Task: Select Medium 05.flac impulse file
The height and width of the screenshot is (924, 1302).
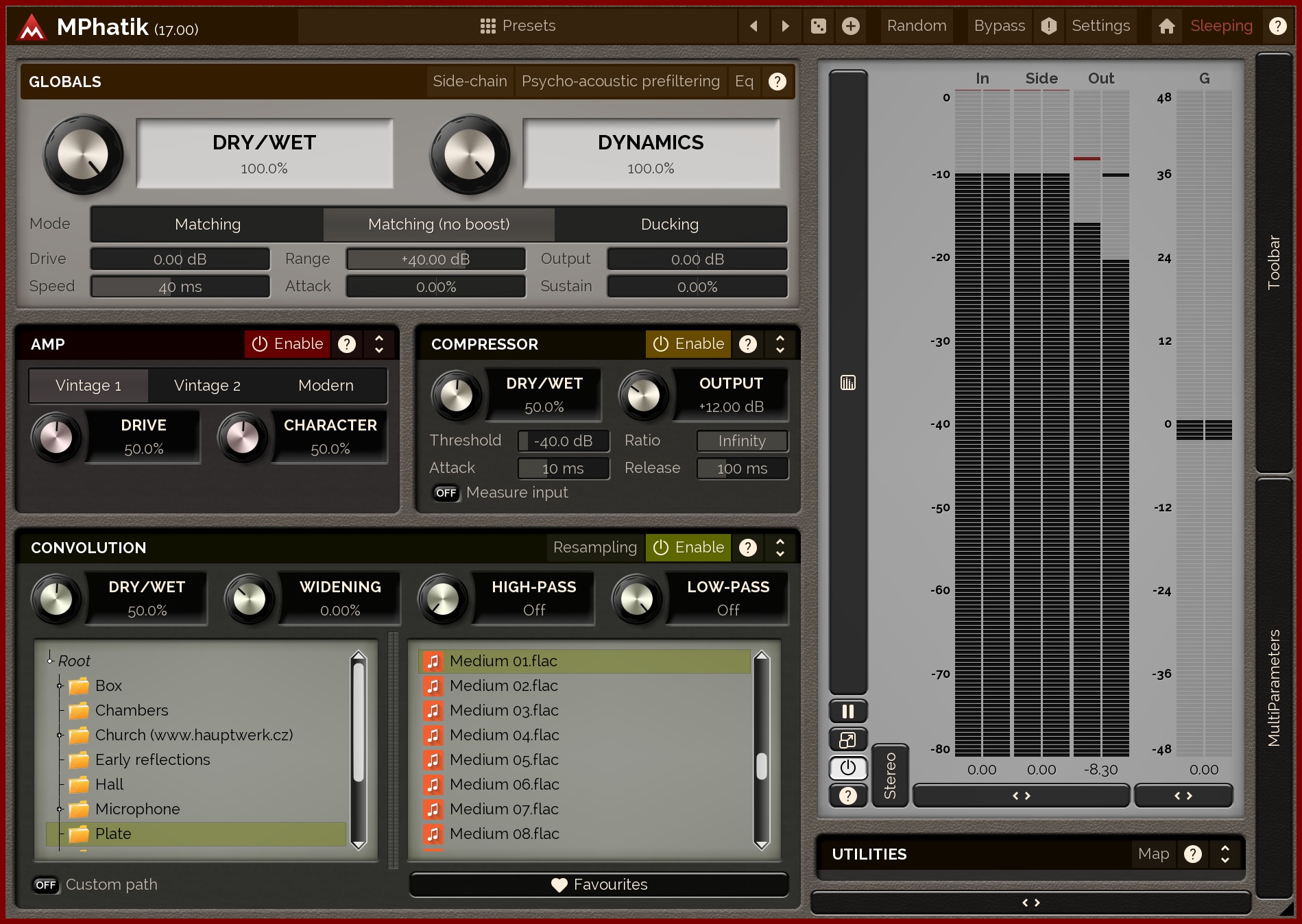Action: point(504,759)
